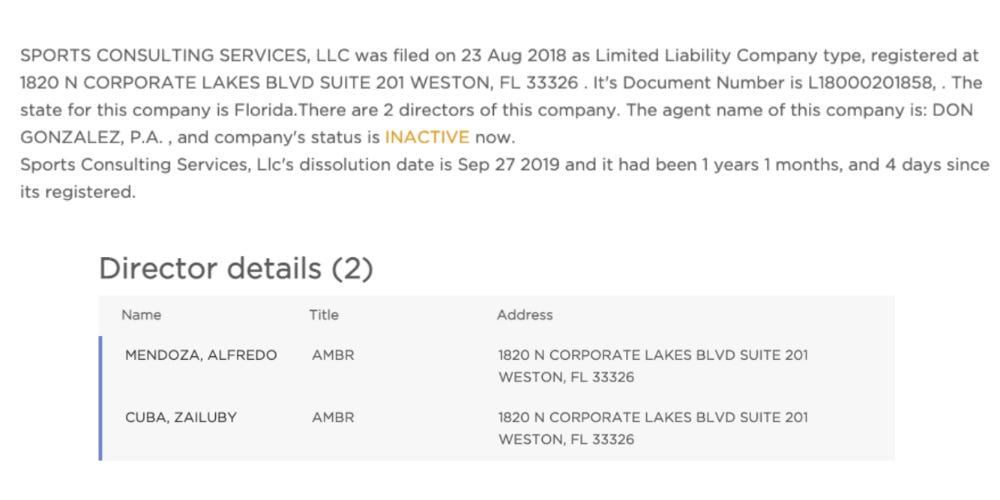Click Cuba Zailuby's address street line
1000x500 pixels.
click(x=653, y=418)
